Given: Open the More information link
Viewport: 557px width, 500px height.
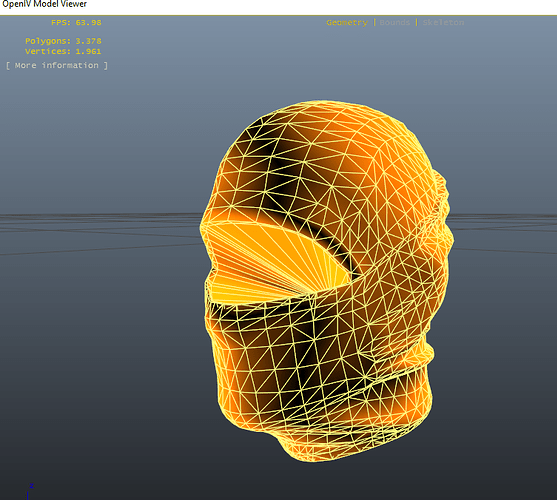Looking at the screenshot, I should (57, 65).
